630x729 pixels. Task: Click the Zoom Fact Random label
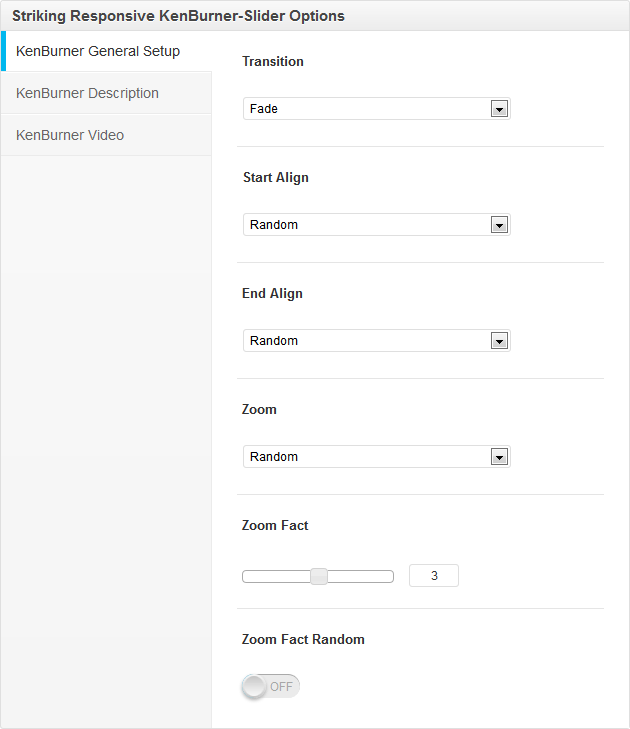(303, 639)
